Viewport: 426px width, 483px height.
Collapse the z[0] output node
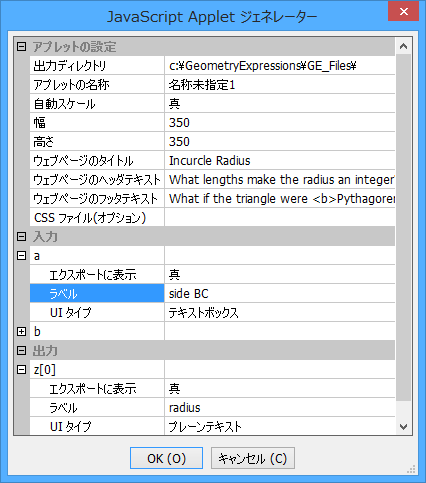[x=21, y=369]
